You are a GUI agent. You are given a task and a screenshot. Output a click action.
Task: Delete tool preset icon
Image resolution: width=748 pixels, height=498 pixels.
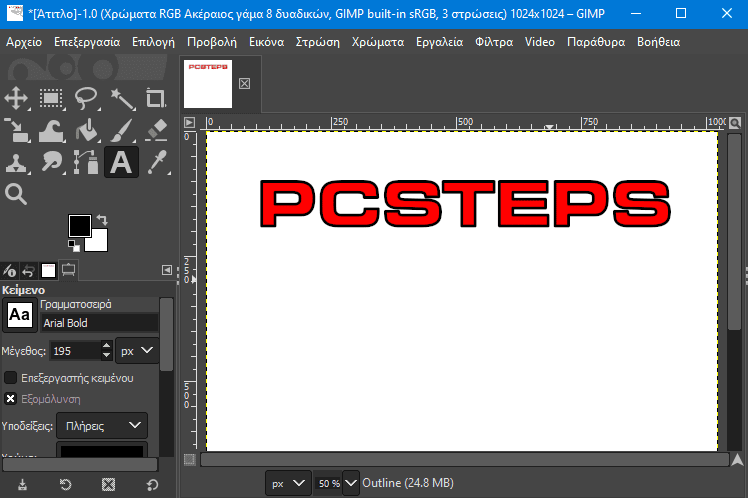(109, 485)
